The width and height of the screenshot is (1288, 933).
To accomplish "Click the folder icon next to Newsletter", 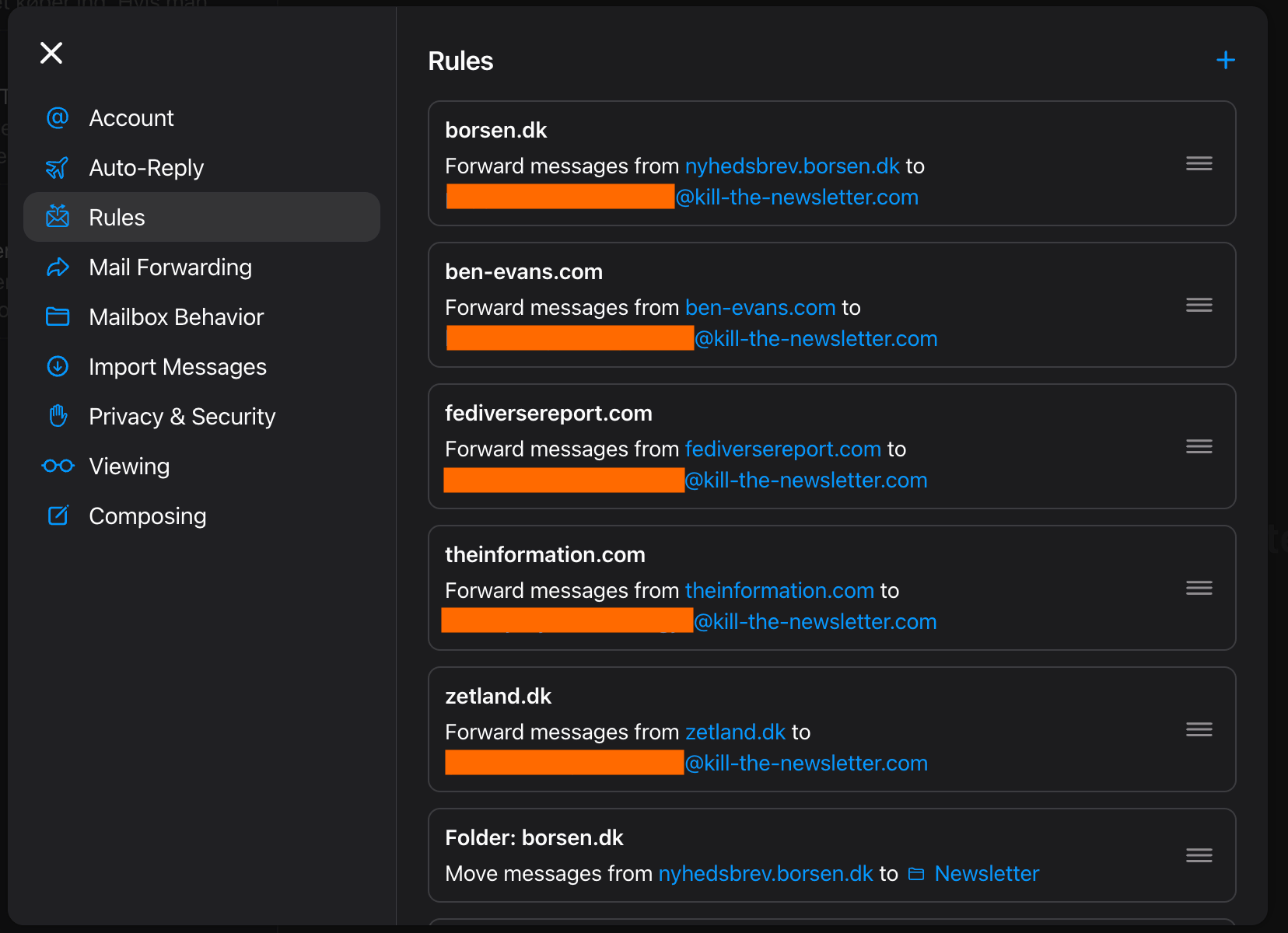I will coord(917,873).
